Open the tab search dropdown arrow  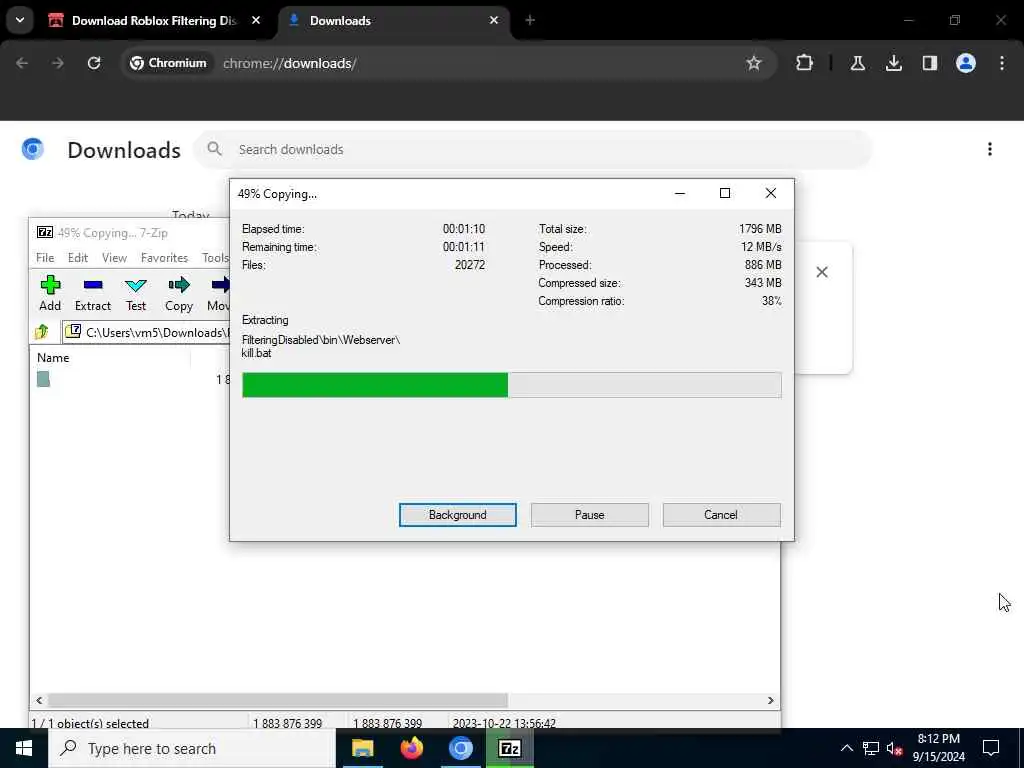point(20,20)
